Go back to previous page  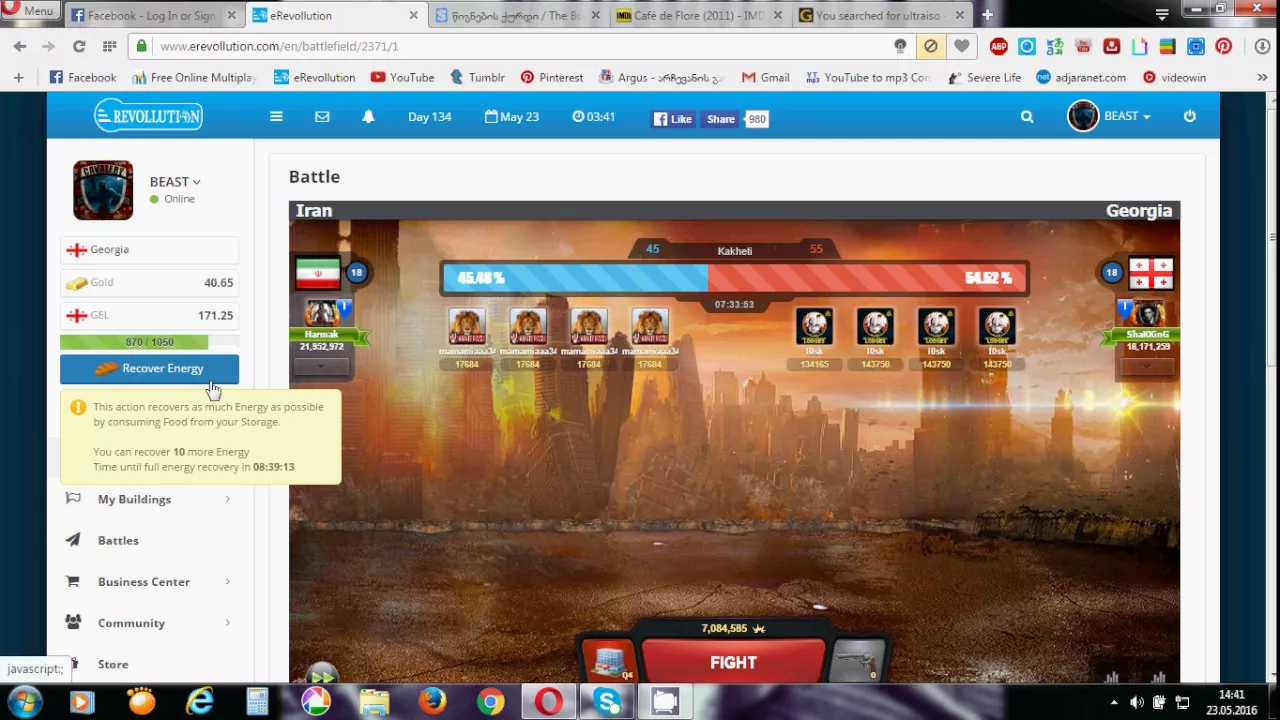point(20,46)
